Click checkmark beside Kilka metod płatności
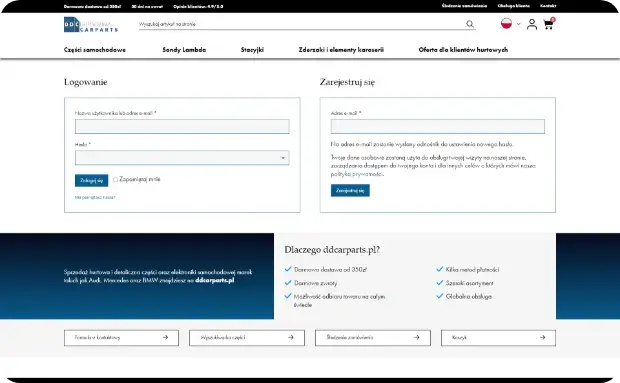The image size is (620, 383). 440,269
